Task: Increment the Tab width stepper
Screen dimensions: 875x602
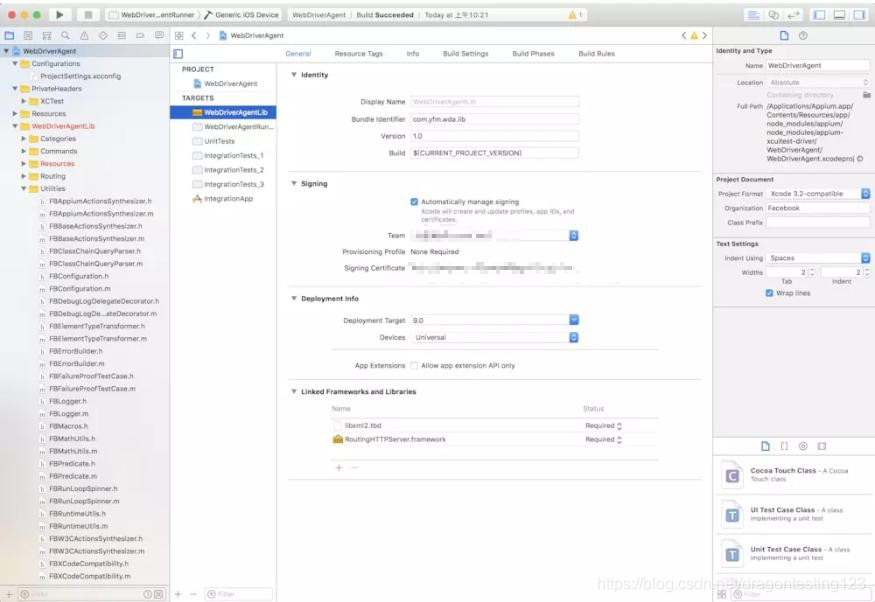Action: click(812, 269)
